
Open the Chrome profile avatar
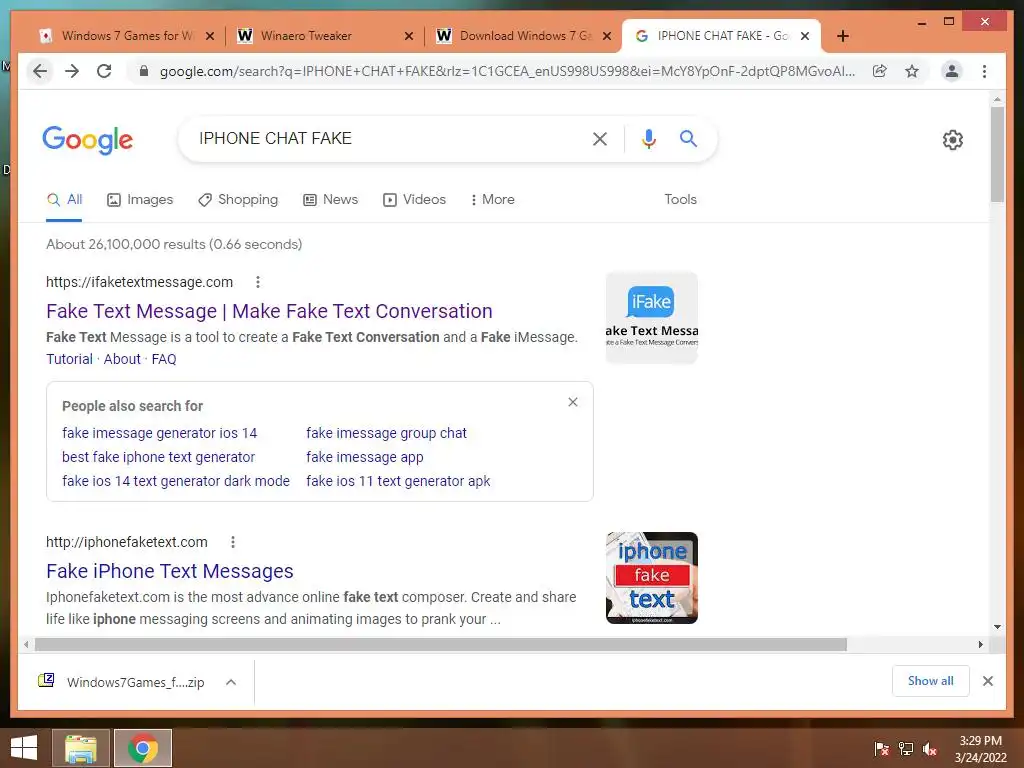tap(952, 71)
